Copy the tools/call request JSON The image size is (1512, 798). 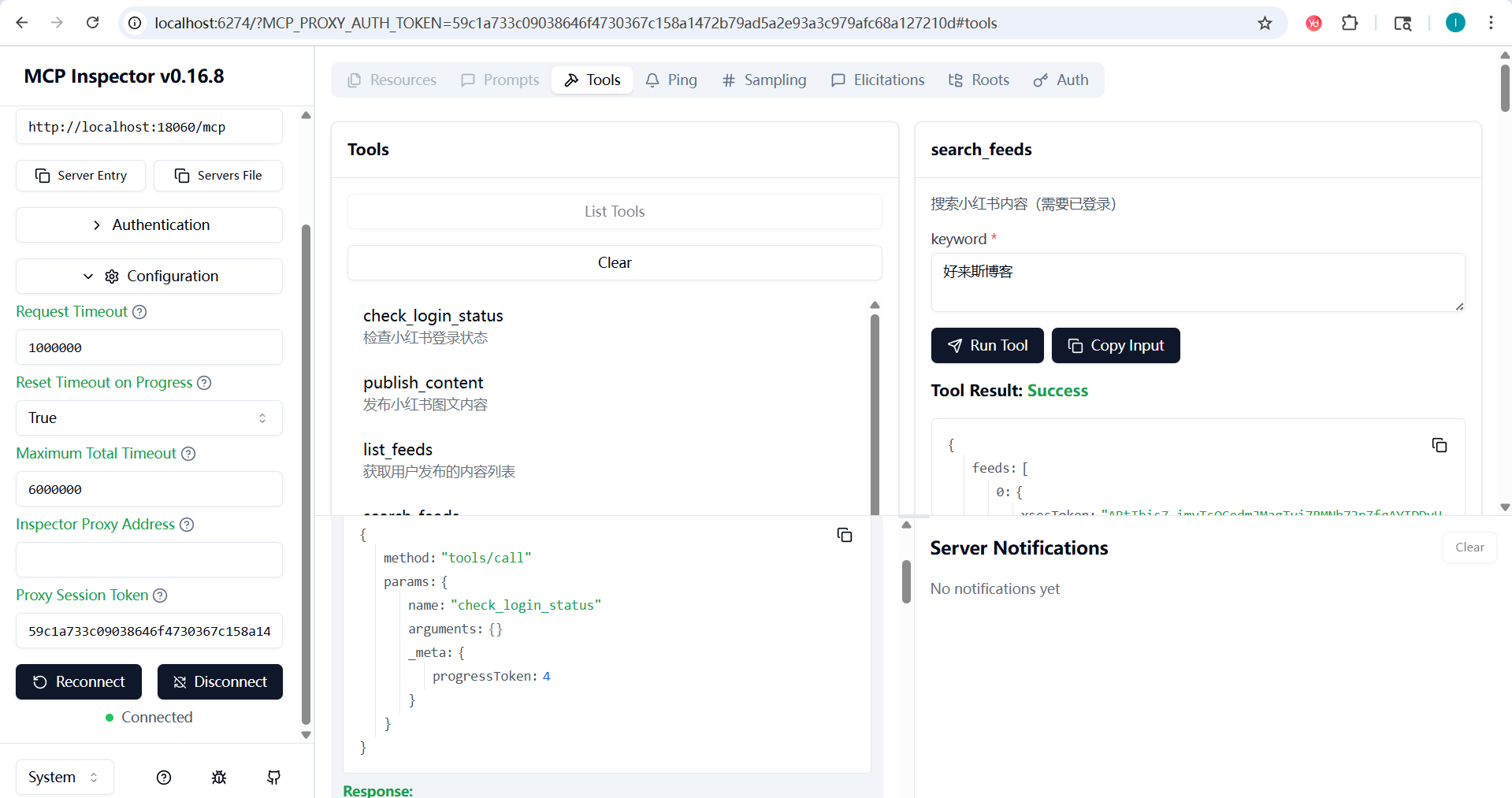[x=844, y=536]
